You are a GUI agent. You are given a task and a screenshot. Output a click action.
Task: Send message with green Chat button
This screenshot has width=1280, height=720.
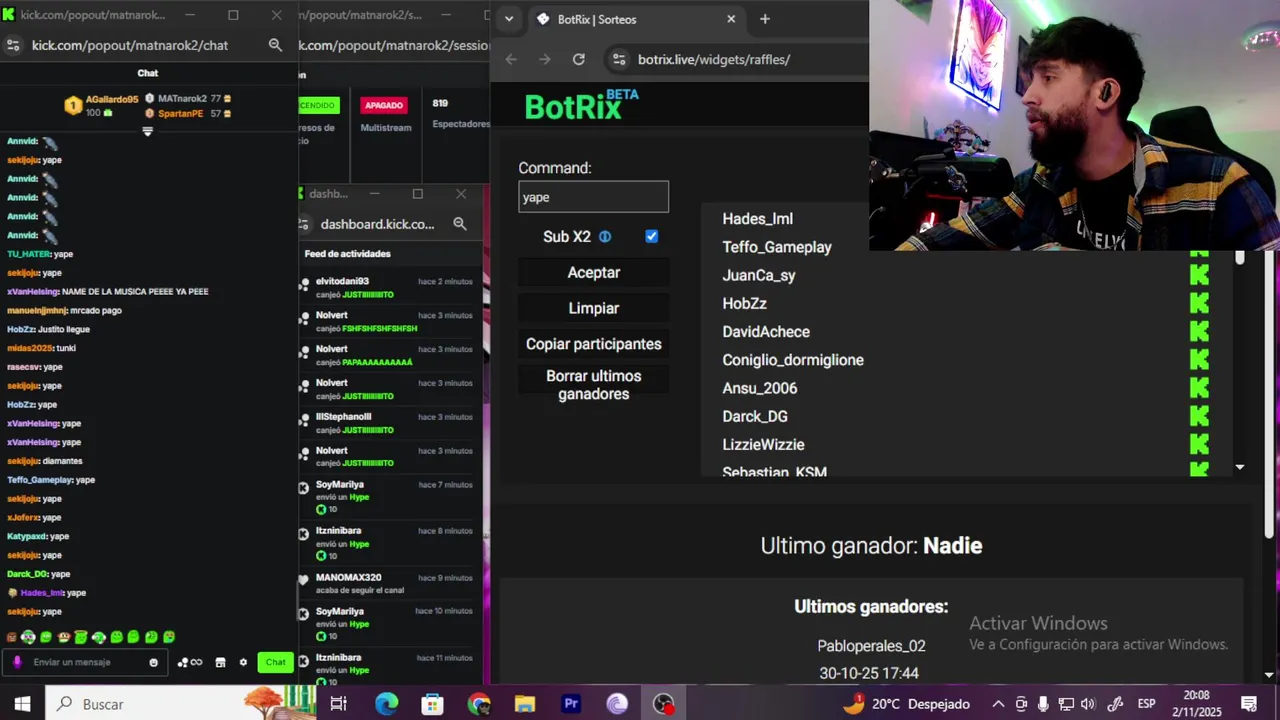pos(275,662)
